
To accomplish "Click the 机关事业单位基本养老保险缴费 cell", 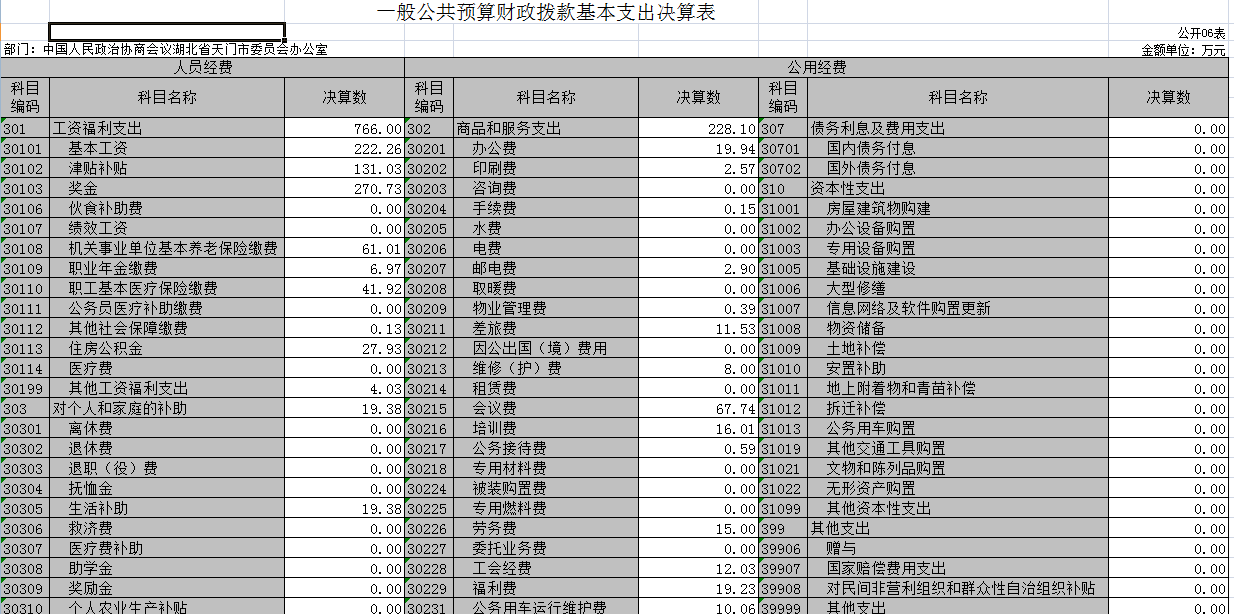I will (x=167, y=249).
